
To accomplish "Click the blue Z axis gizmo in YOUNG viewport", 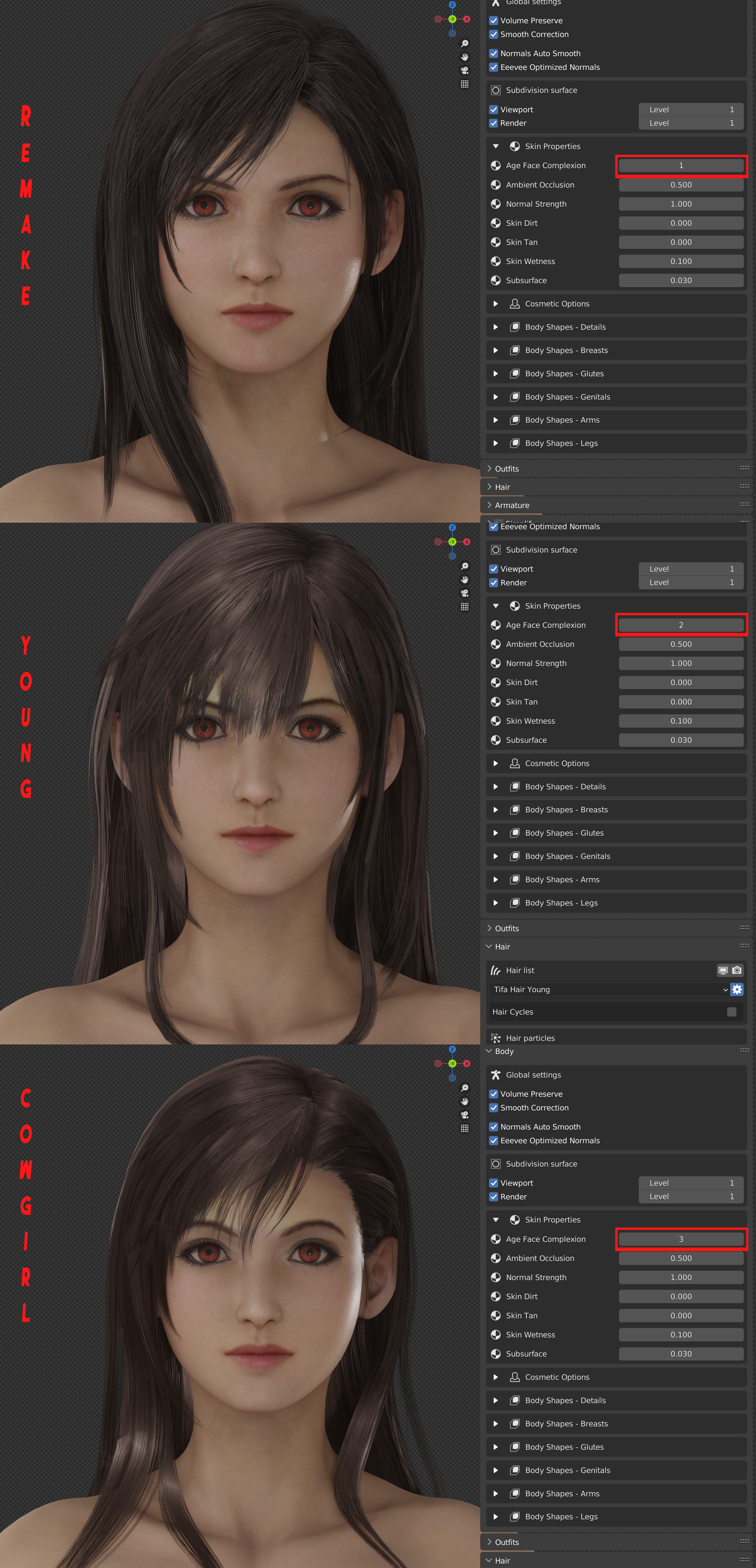I will [x=452, y=527].
